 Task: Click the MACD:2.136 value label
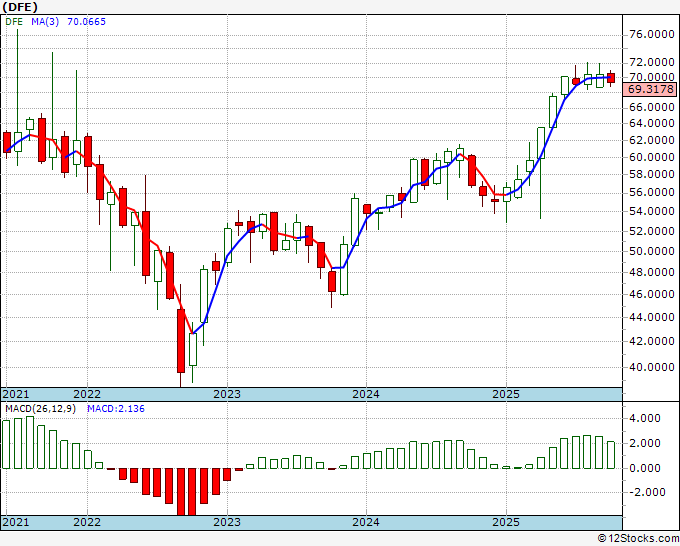point(116,409)
